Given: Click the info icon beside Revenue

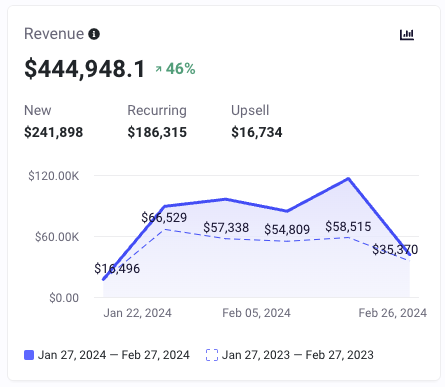Looking at the screenshot, I should pyautogui.click(x=94, y=34).
